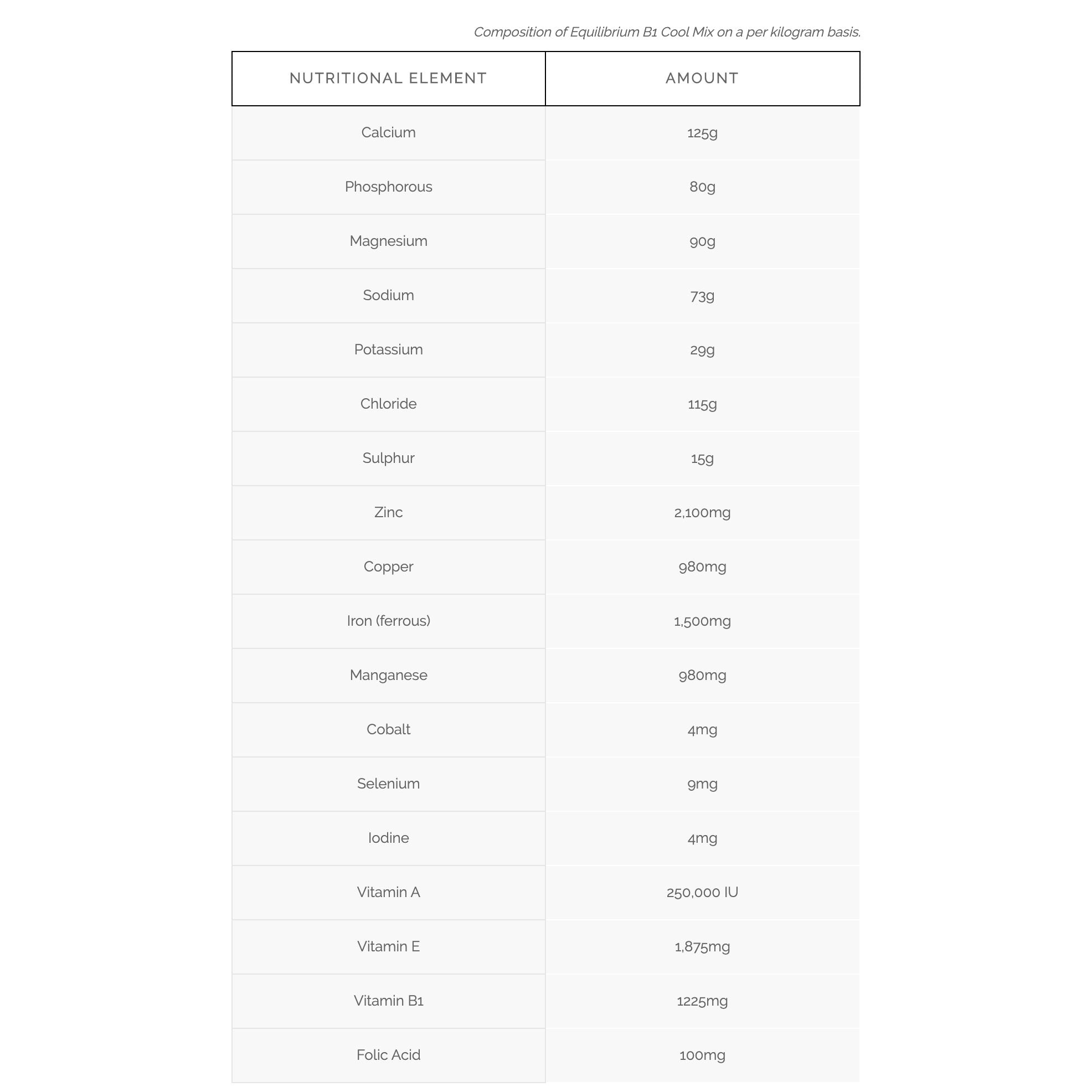The image size is (1092, 1092).
Task: Click the Vitamin A 250,000 IU value
Action: point(702,893)
